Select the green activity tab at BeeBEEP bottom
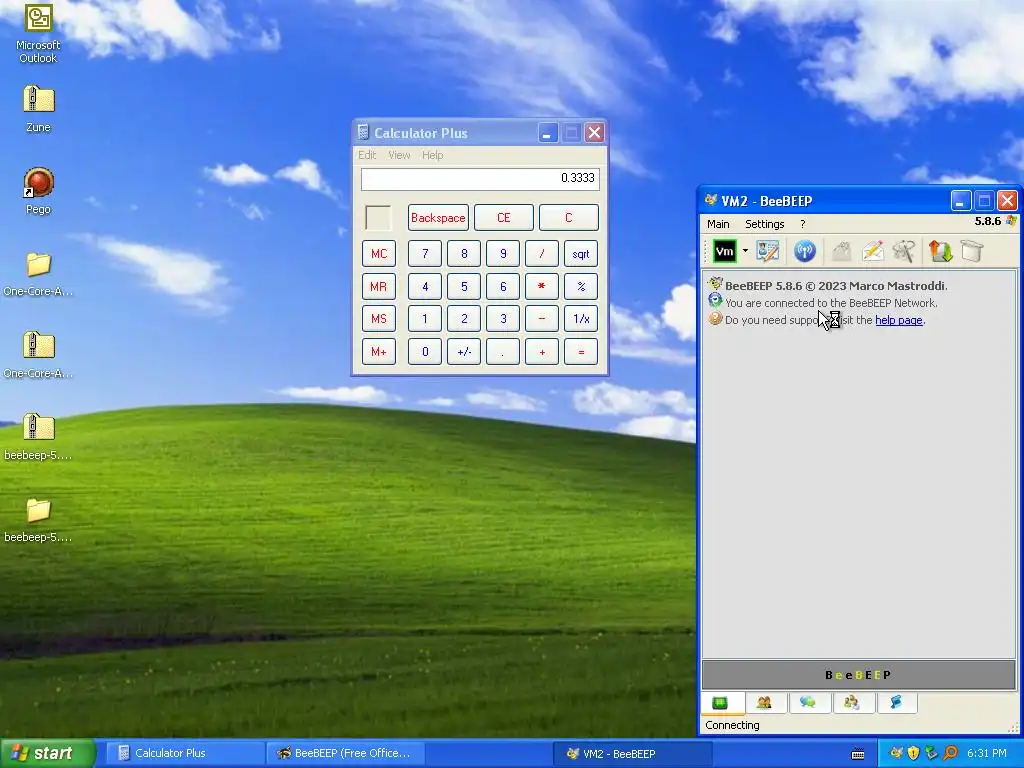1024x768 pixels. [x=720, y=703]
